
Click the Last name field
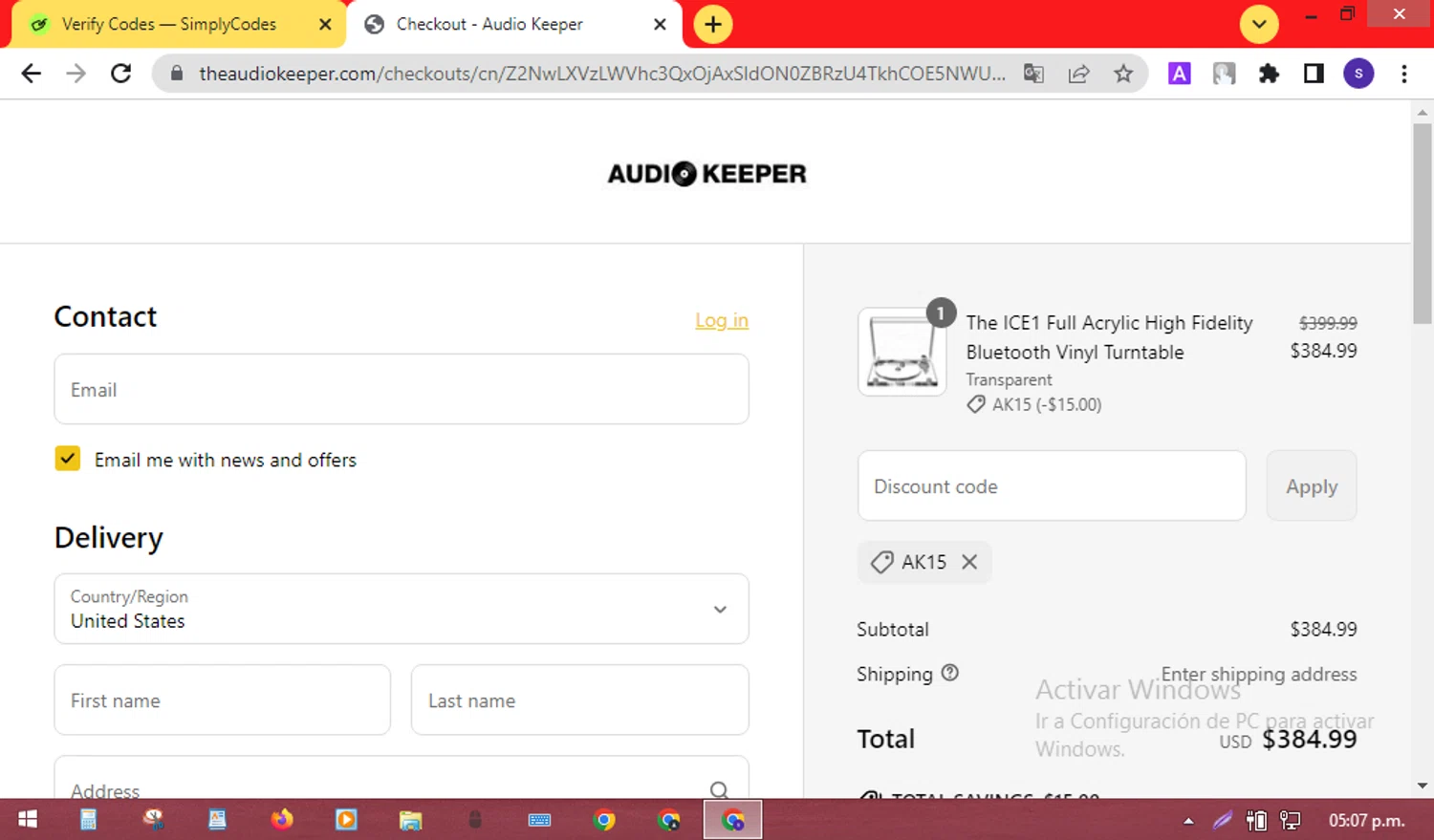tap(579, 700)
